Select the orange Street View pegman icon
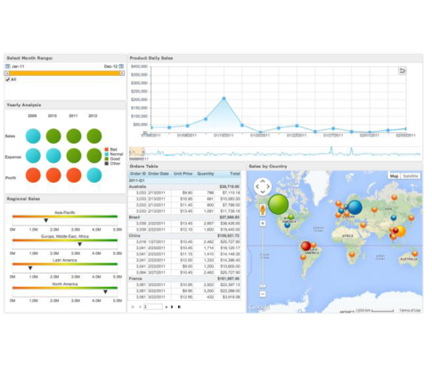The image size is (432, 369). point(263,210)
